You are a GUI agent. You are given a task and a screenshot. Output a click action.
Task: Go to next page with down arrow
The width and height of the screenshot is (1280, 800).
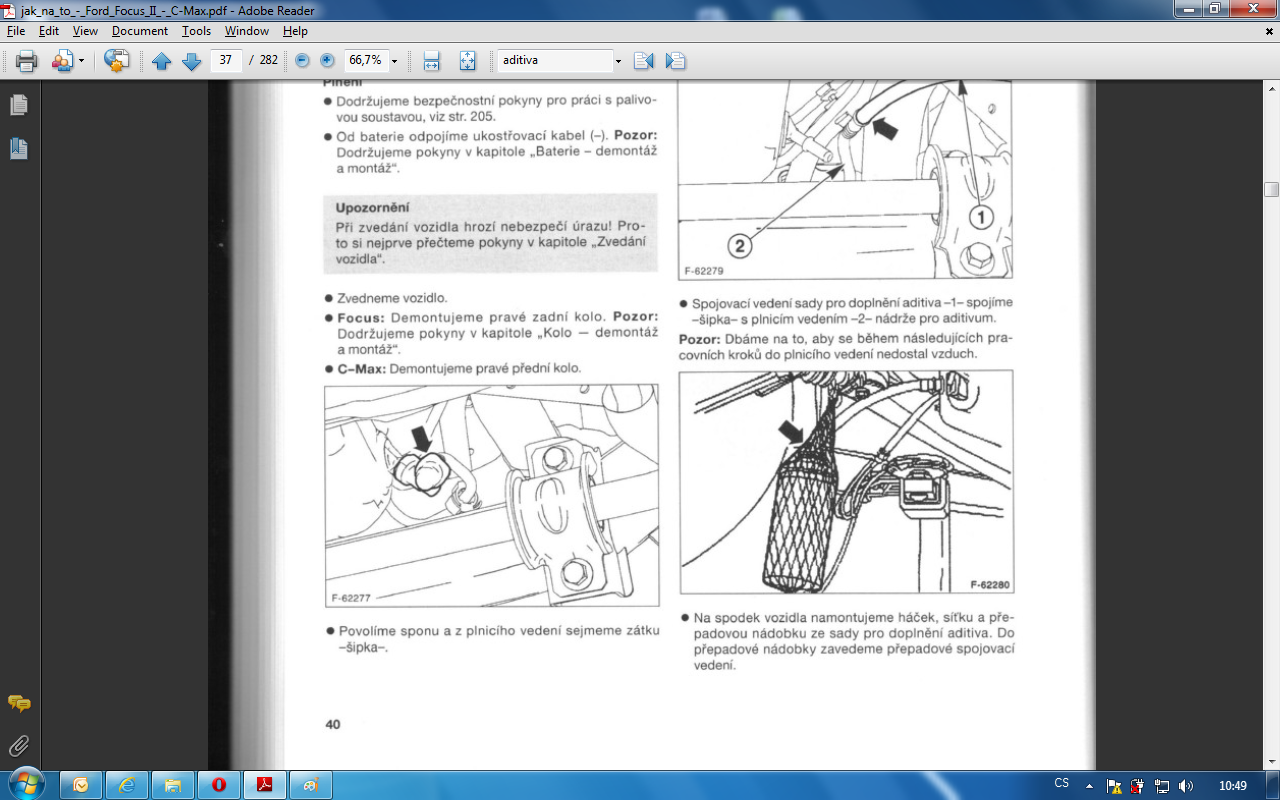point(192,61)
